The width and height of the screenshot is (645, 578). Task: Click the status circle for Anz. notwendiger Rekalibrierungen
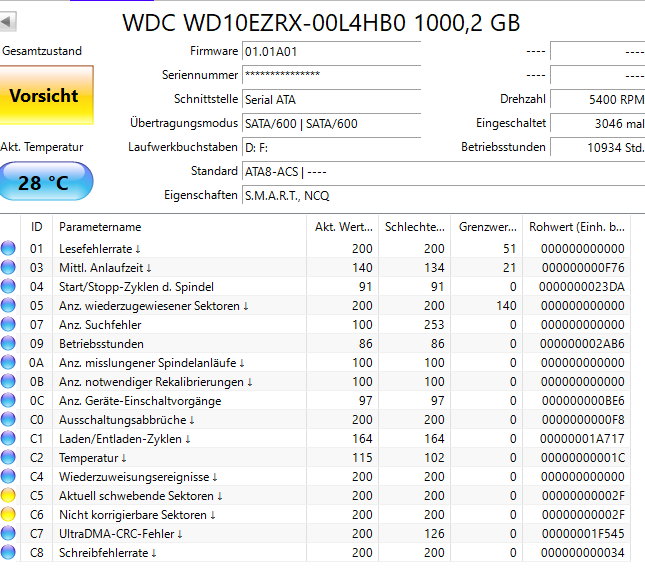coord(8,381)
